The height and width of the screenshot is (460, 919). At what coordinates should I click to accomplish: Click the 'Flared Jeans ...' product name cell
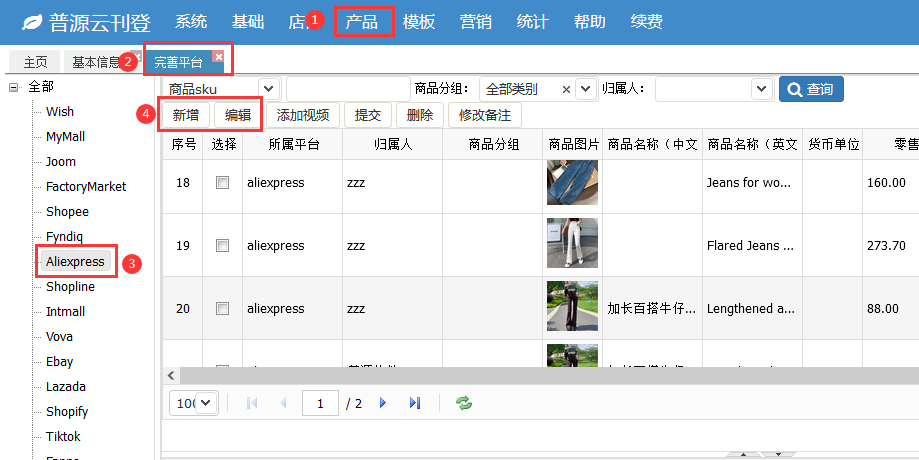pos(752,246)
